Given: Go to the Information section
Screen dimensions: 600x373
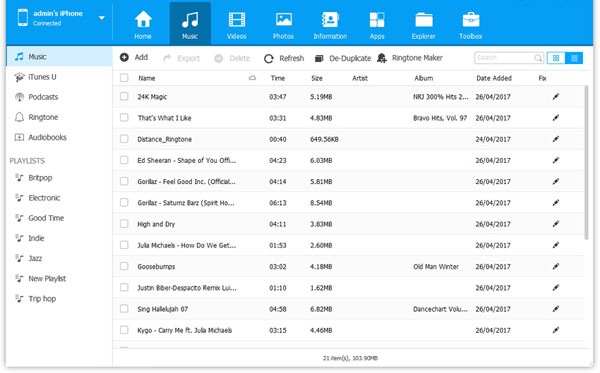Looking at the screenshot, I should [x=330, y=24].
